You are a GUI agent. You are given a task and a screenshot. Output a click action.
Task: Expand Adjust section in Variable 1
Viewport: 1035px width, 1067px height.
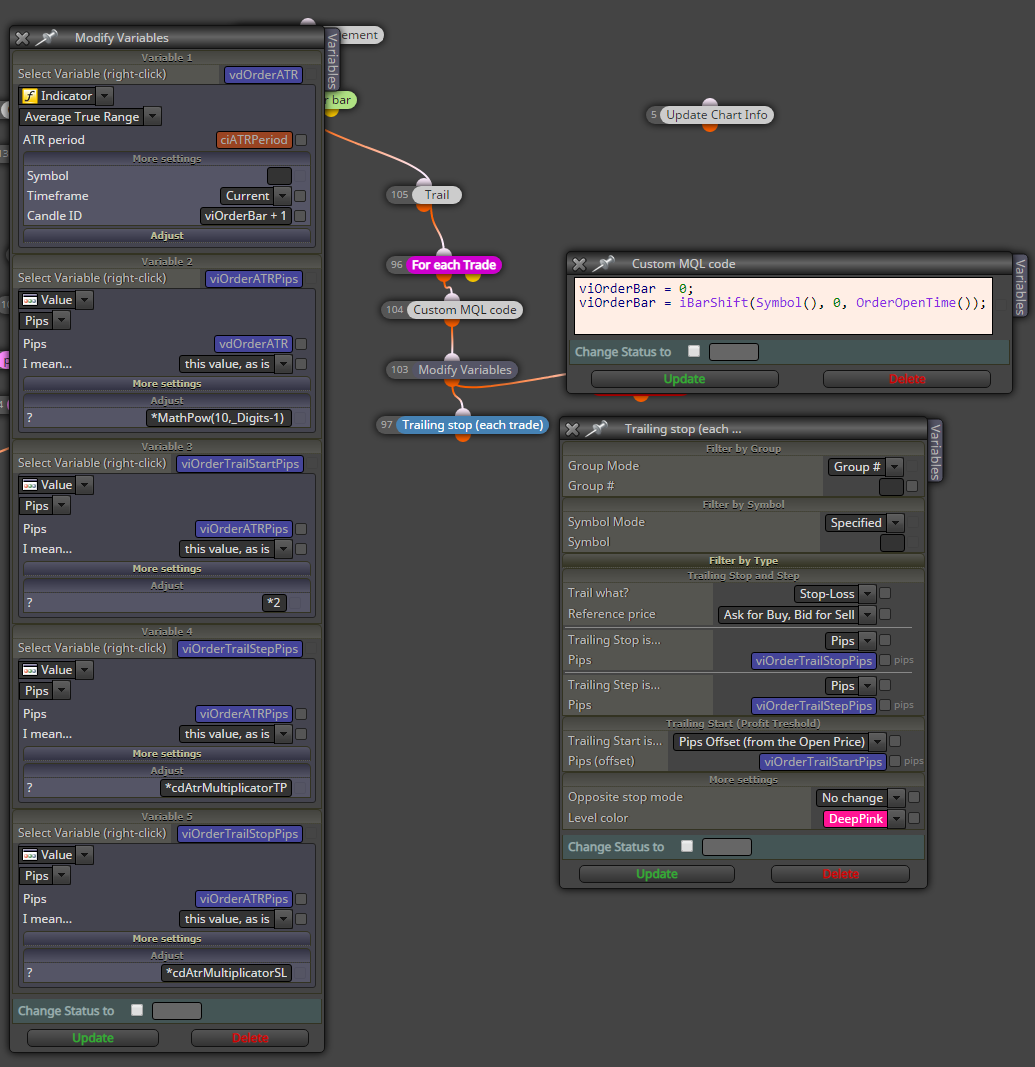pyautogui.click(x=167, y=235)
